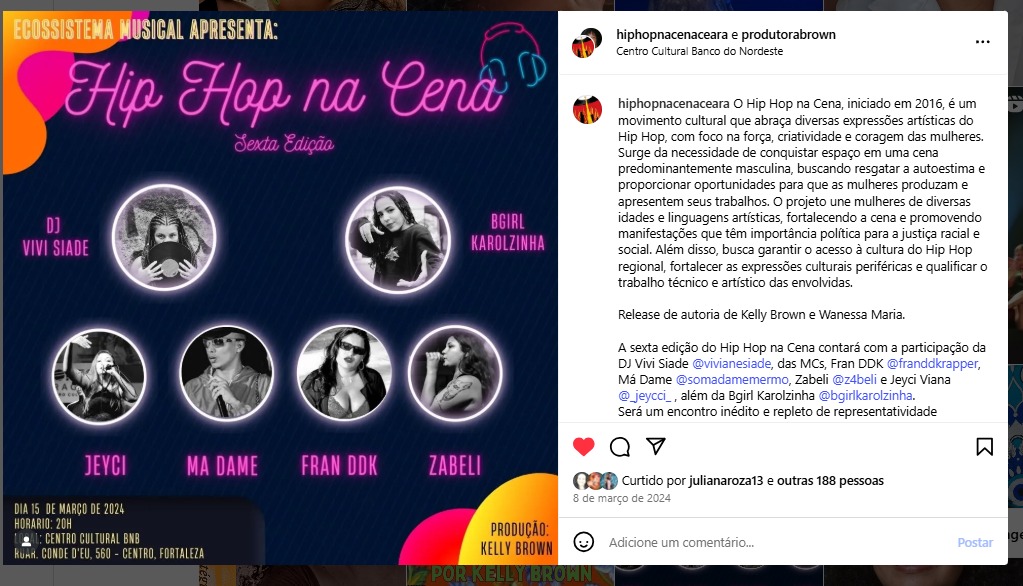Image resolution: width=1023 pixels, height=586 pixels.
Task: Click the @vivianesiade mention
Action: point(731,363)
